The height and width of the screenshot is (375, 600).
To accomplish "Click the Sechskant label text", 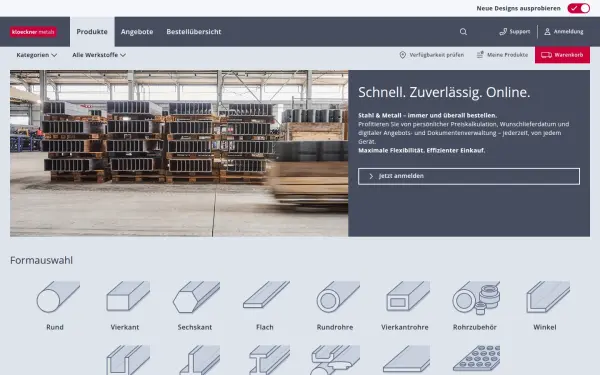I will click(195, 327).
